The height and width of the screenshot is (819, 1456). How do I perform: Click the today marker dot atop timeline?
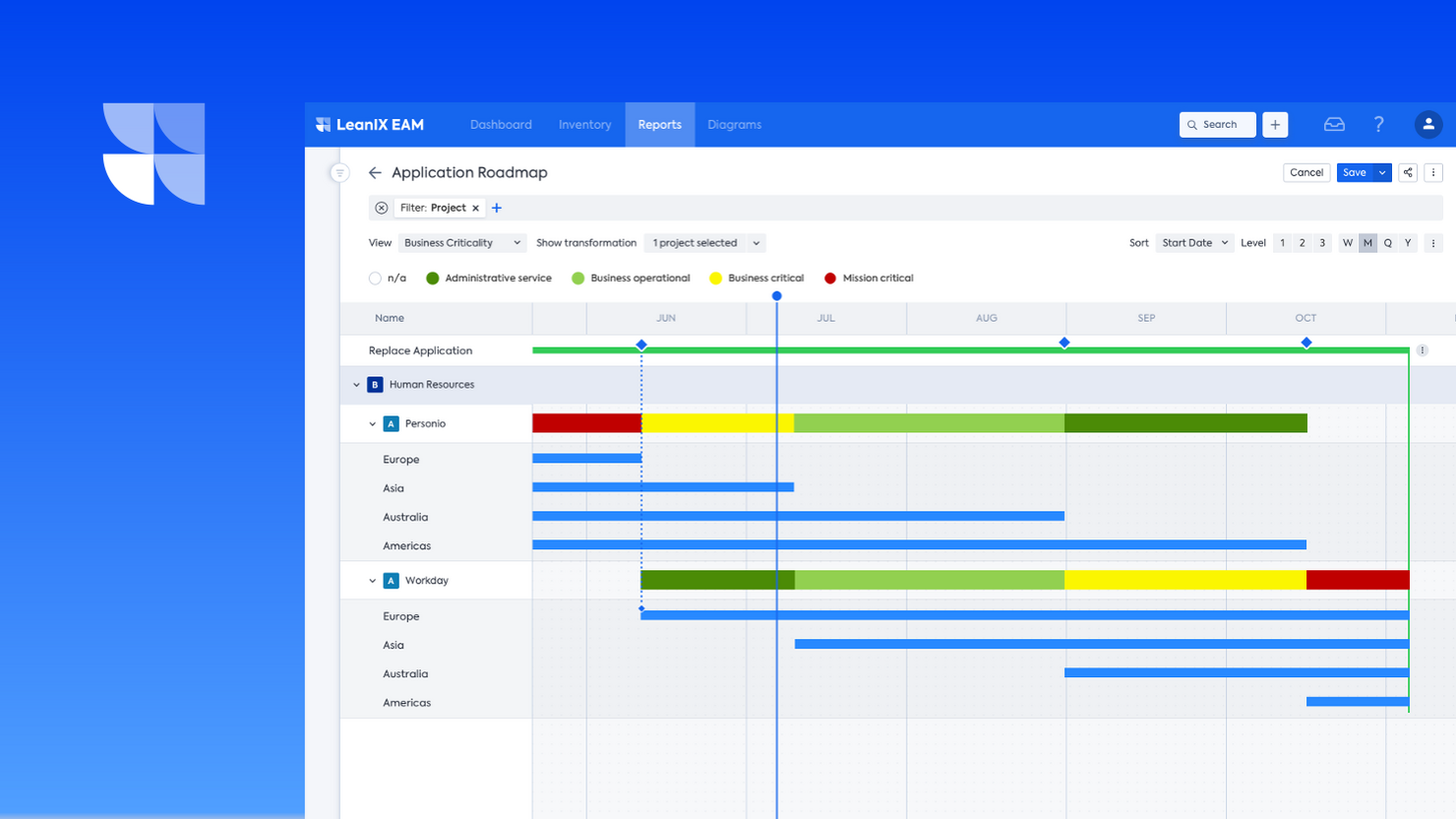coord(777,295)
